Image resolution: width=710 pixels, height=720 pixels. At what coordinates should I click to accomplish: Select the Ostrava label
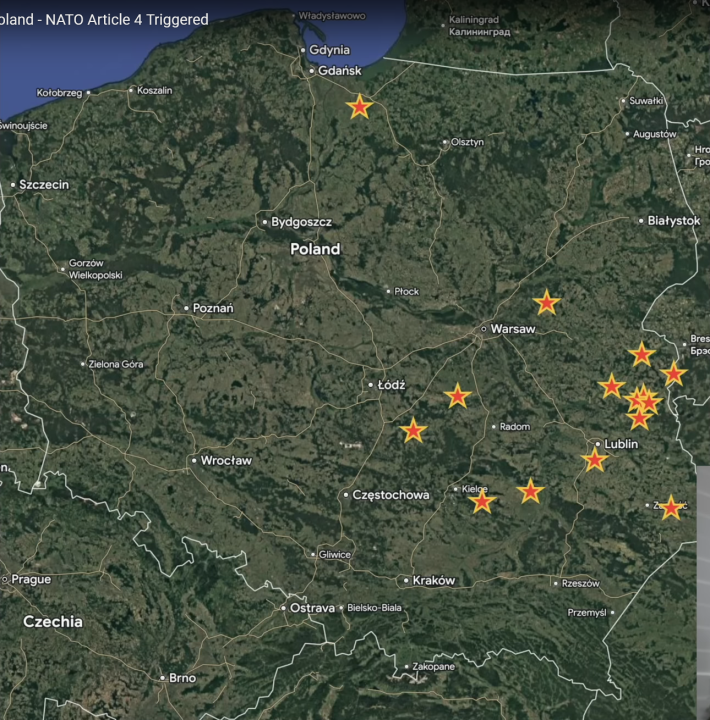(312, 608)
